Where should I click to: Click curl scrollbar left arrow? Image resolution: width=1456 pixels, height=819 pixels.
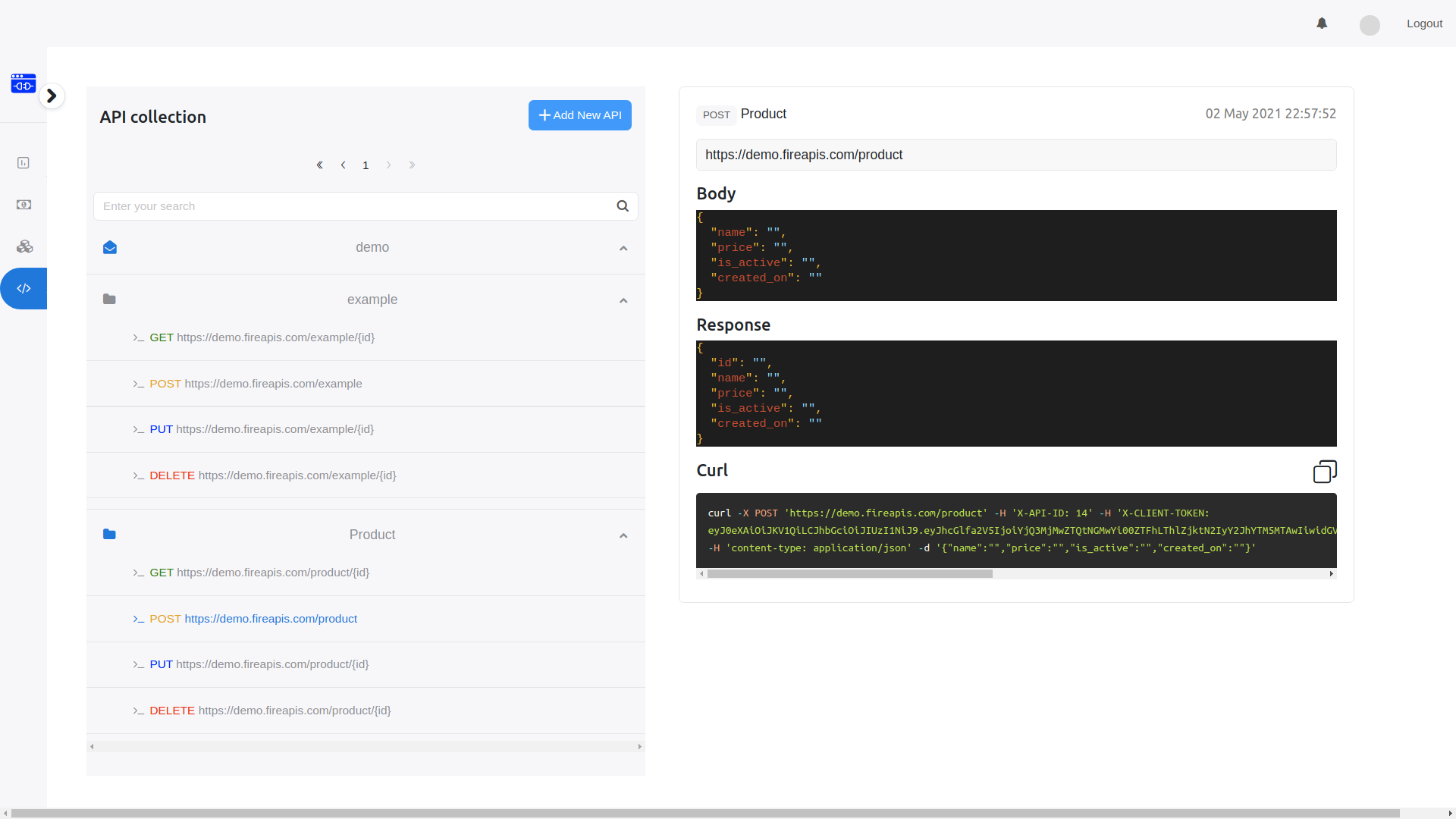click(x=701, y=574)
